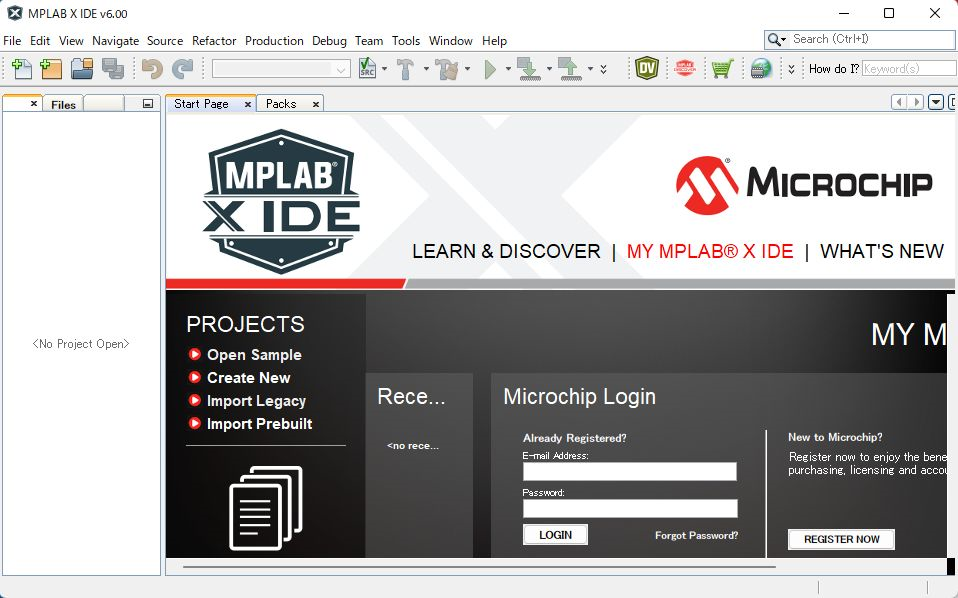Click the MPLAB X IDE title bar icon
Screen dimensions: 958x598
(x=15, y=13)
